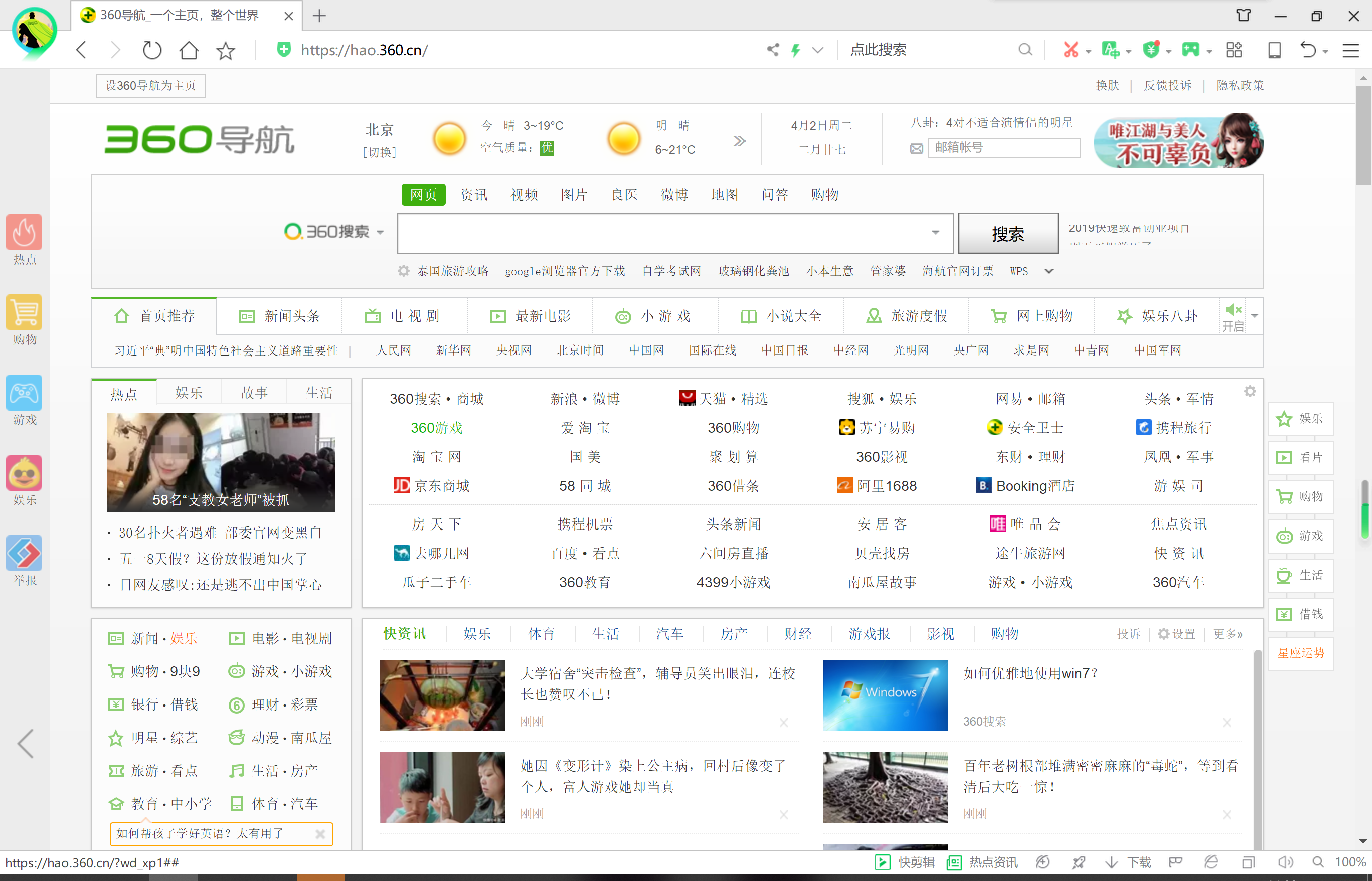Select the 图片 search tab
Viewport: 1372px width, 881px height.
click(x=574, y=195)
